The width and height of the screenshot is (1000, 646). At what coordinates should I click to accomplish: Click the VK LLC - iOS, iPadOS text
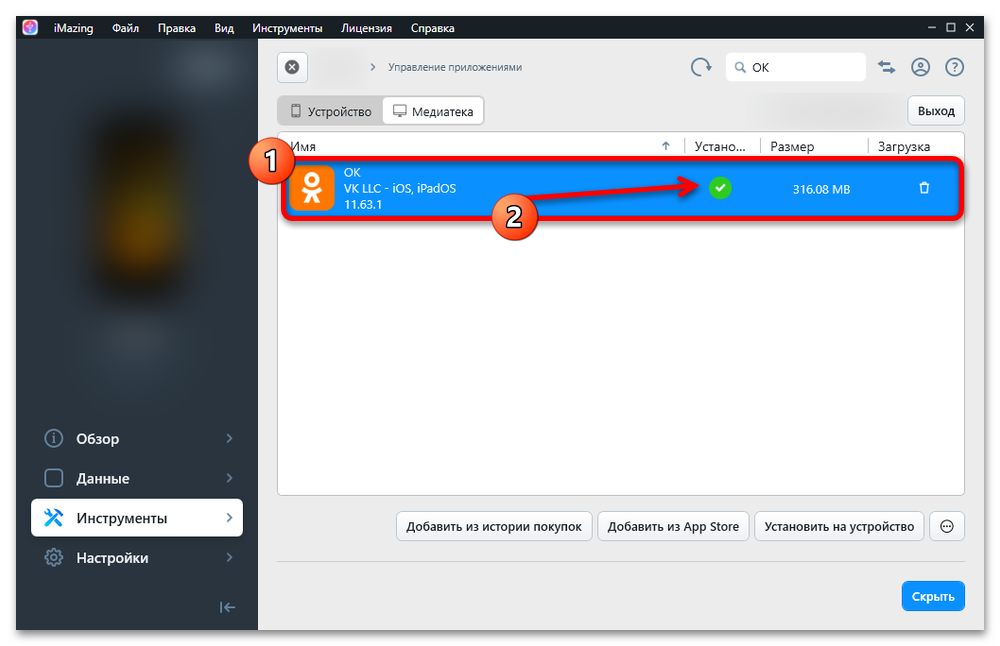coord(400,188)
